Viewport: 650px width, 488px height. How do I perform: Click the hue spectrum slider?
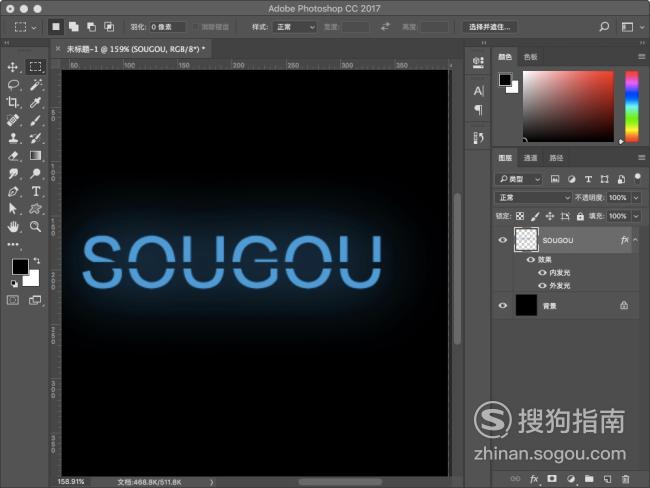pyautogui.click(x=632, y=106)
